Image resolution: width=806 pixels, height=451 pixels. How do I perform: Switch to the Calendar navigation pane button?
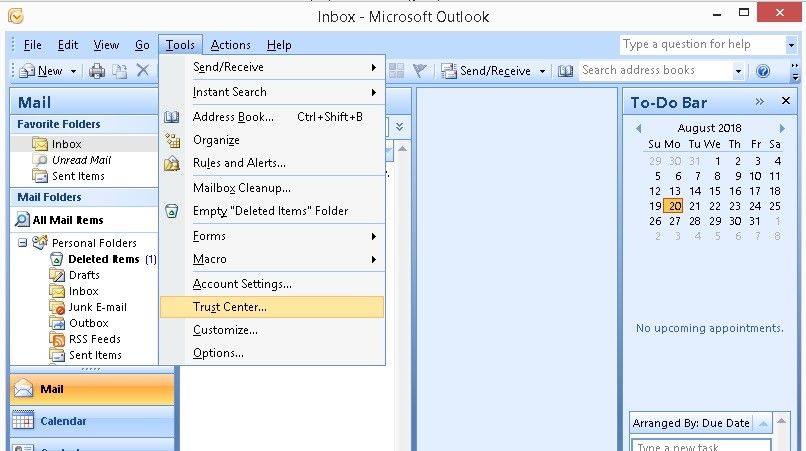pyautogui.click(x=92, y=421)
